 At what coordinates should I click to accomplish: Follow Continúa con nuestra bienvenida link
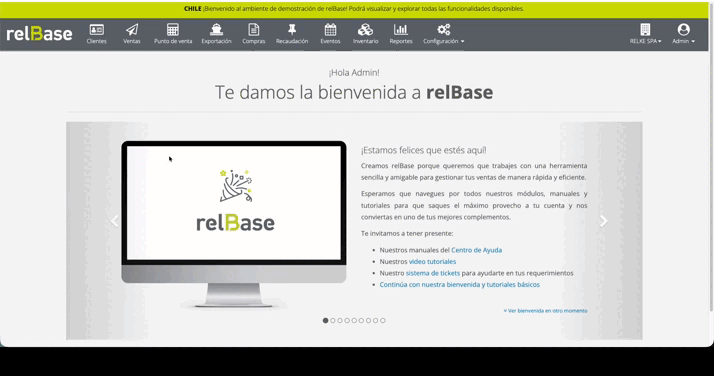click(459, 285)
